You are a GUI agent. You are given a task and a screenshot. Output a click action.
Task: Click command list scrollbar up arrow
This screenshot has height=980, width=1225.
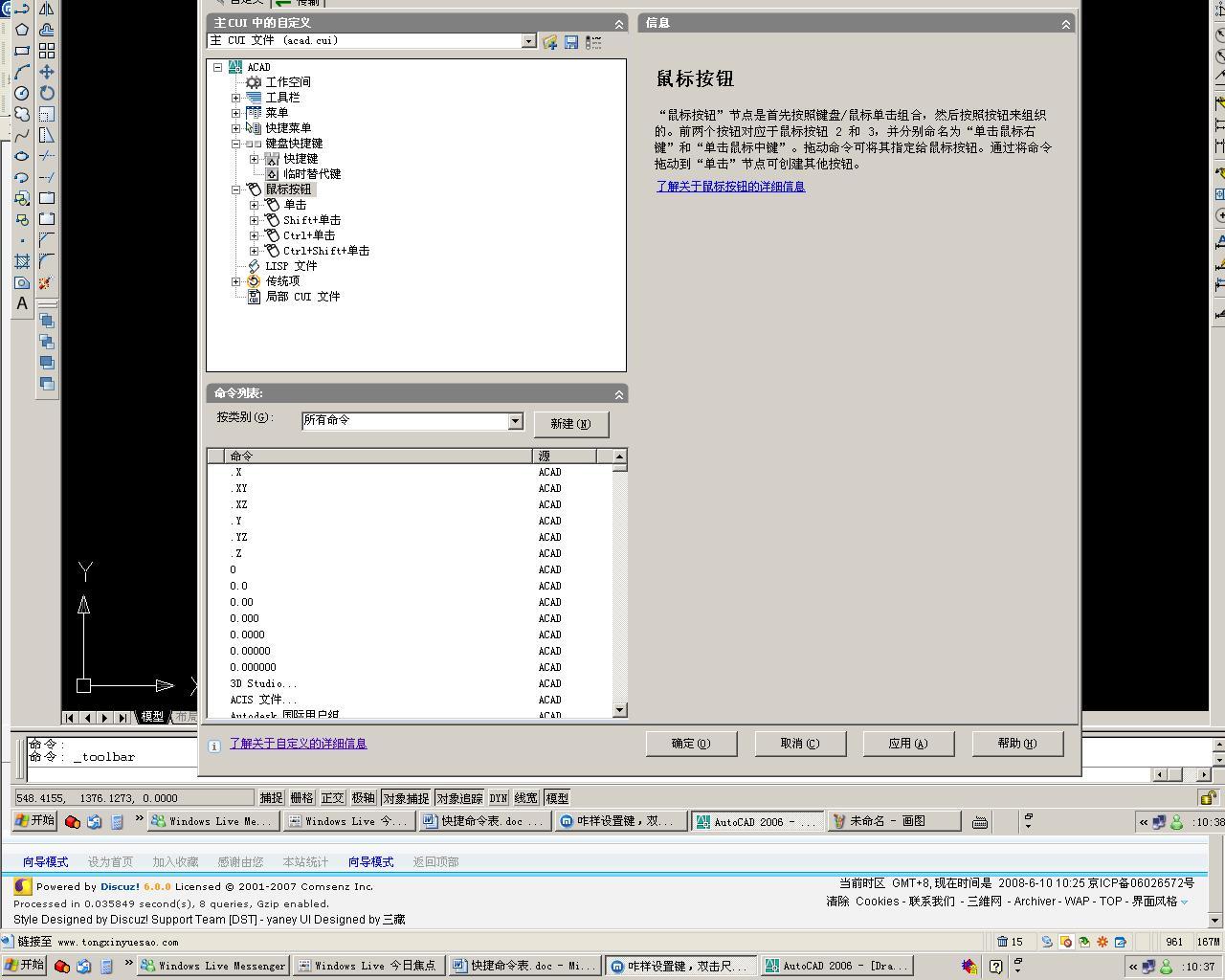(619, 457)
